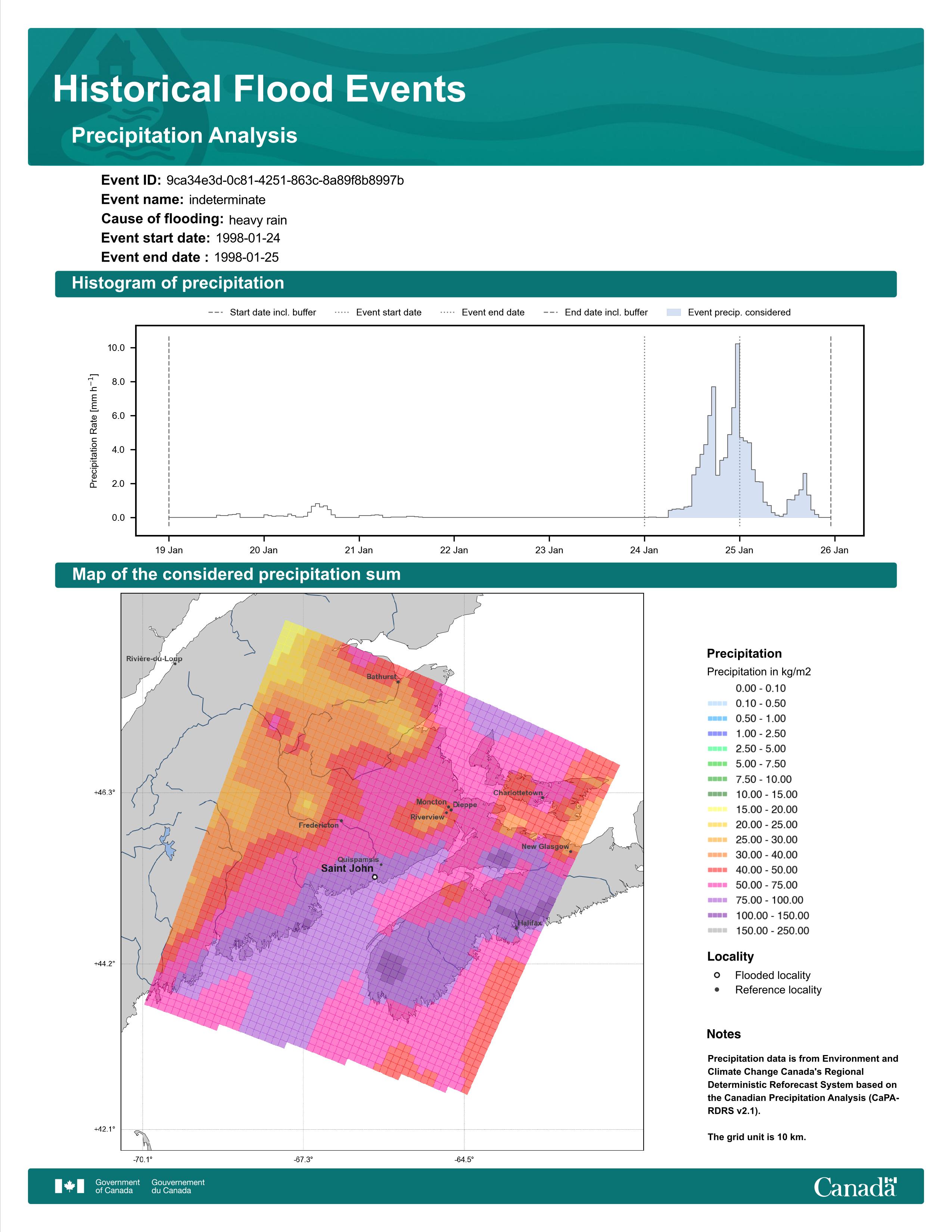Click the -67.3° longitude label
Viewport: 952px width, 1232px height.
(304, 1160)
